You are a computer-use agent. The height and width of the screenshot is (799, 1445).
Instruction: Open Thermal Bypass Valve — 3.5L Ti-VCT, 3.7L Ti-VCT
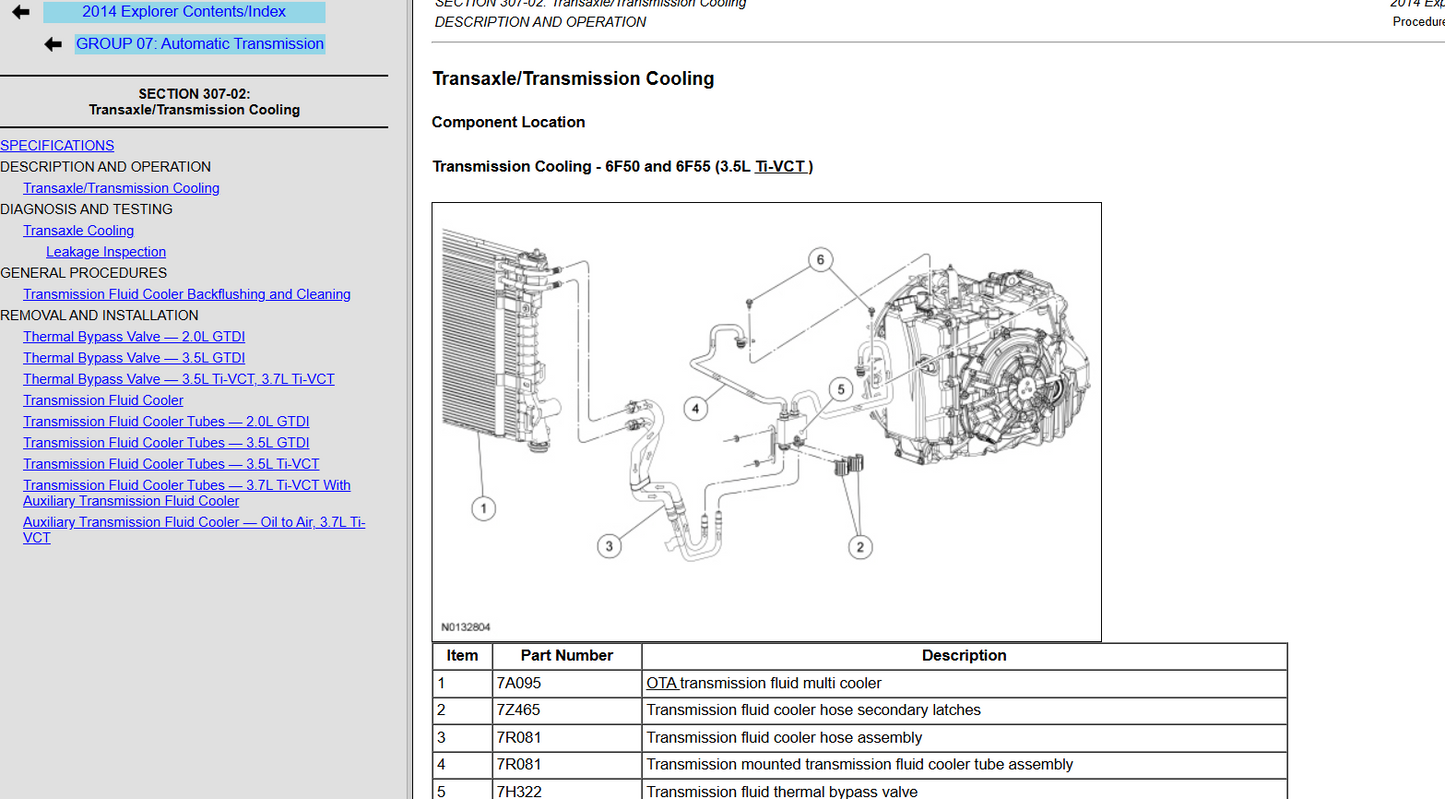tap(179, 379)
